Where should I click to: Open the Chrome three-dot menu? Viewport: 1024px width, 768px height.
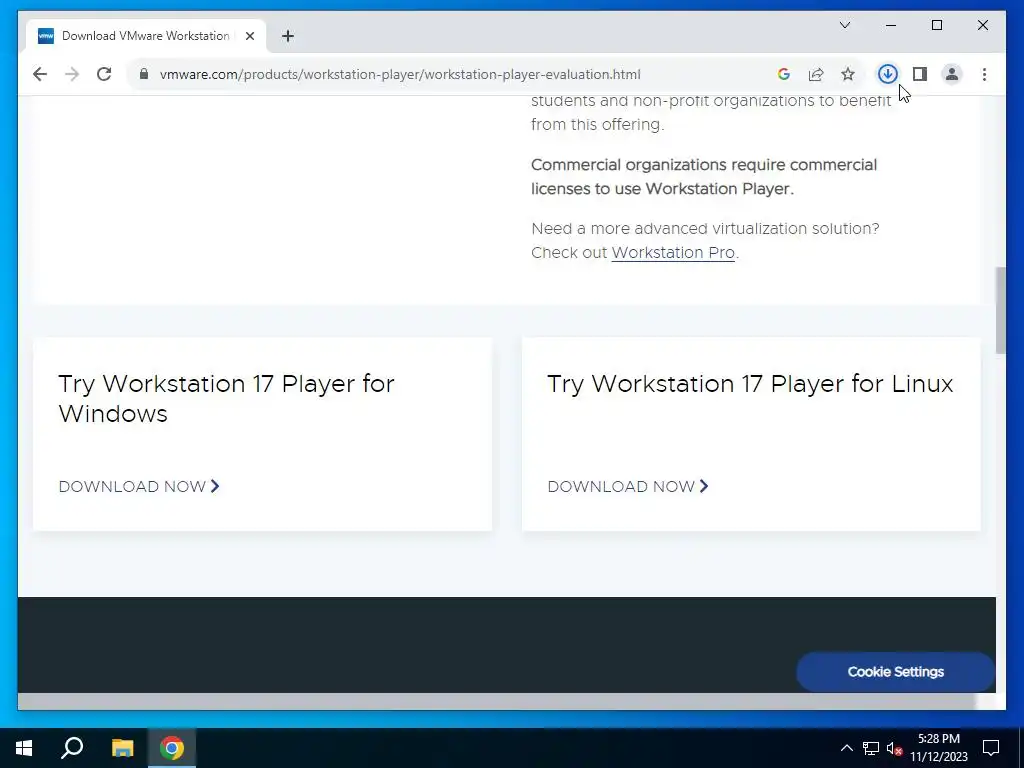coord(984,74)
